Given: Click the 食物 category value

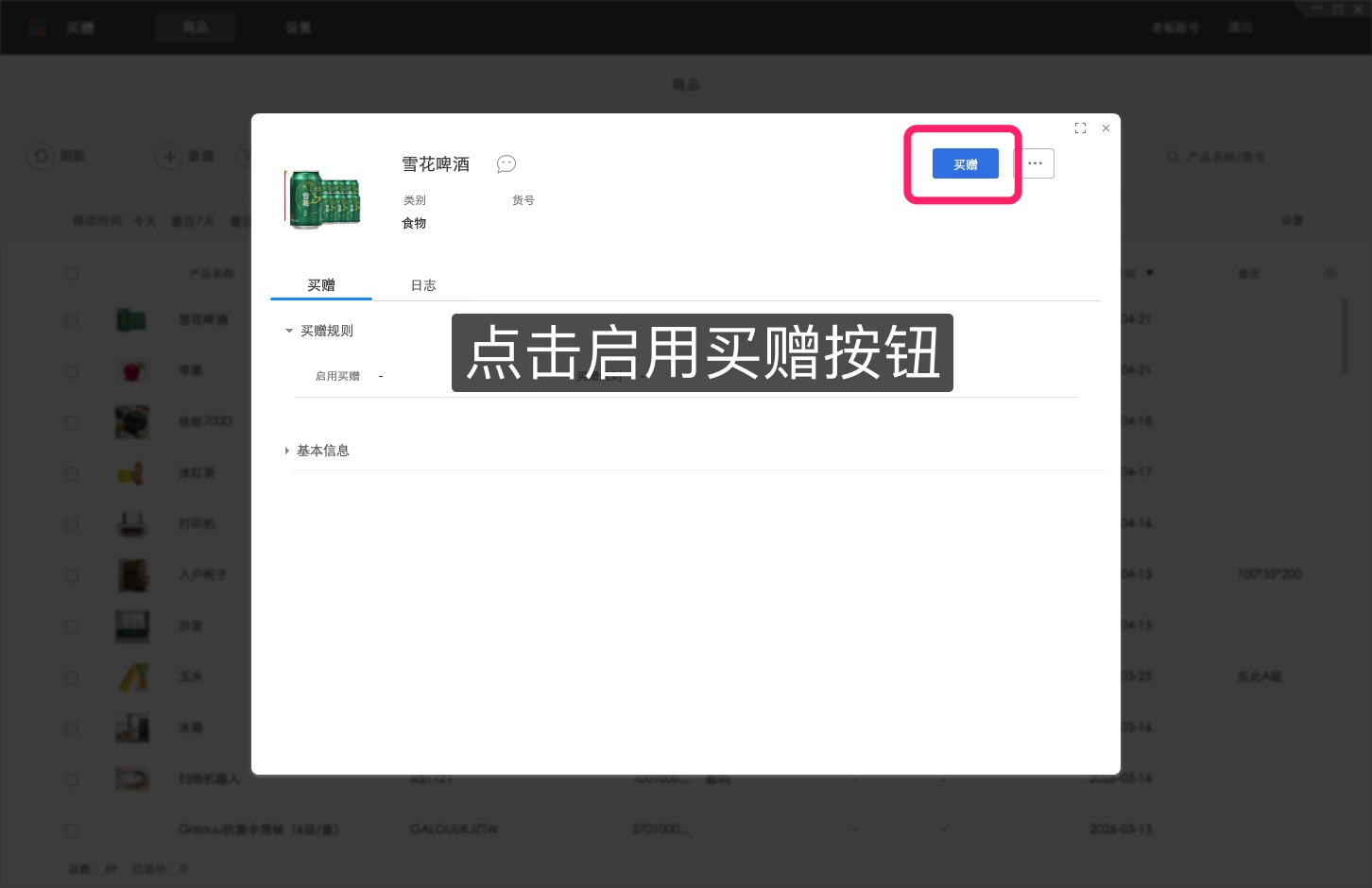Looking at the screenshot, I should coord(414,223).
